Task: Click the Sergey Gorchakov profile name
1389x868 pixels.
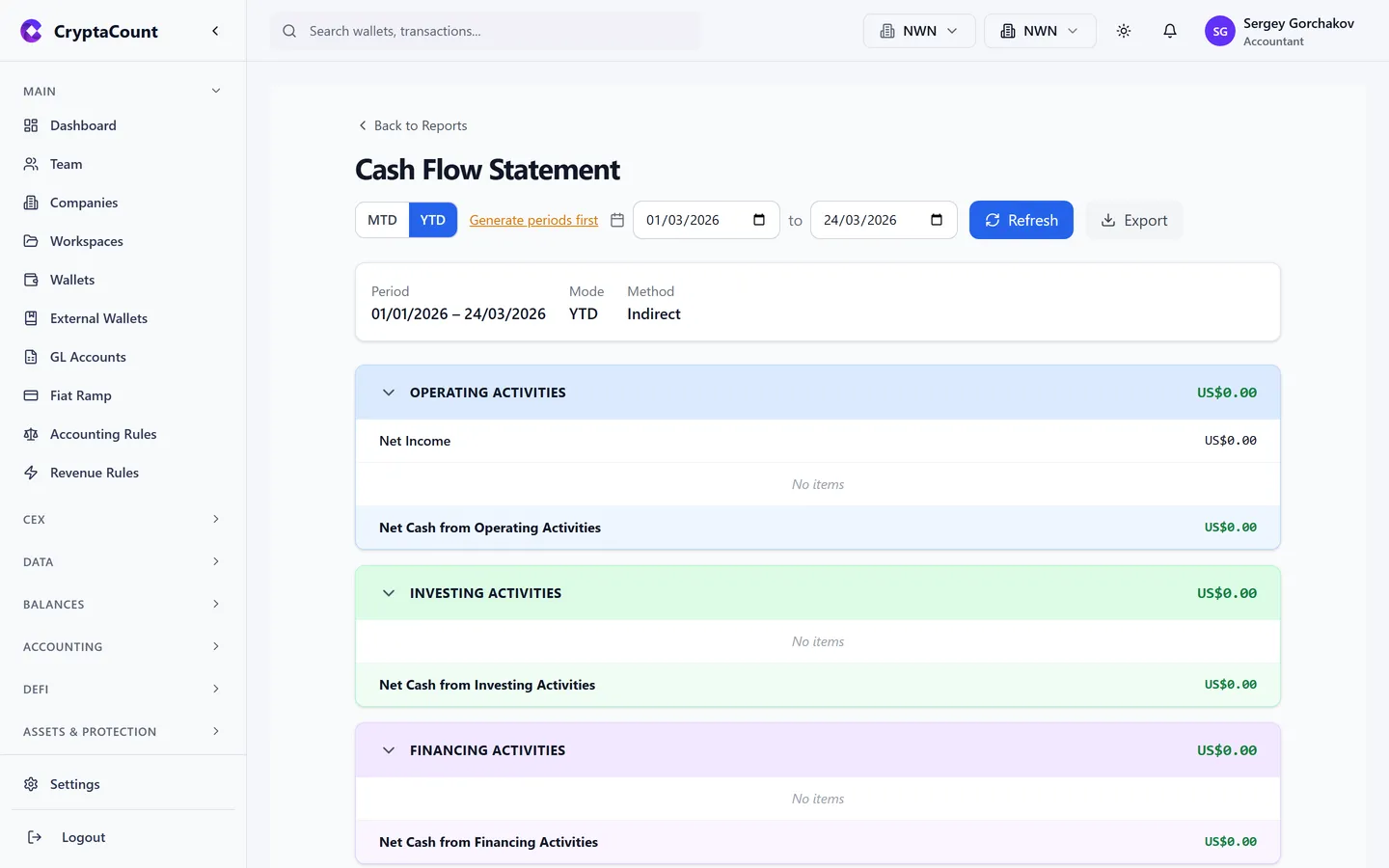Action: pos(1298,23)
